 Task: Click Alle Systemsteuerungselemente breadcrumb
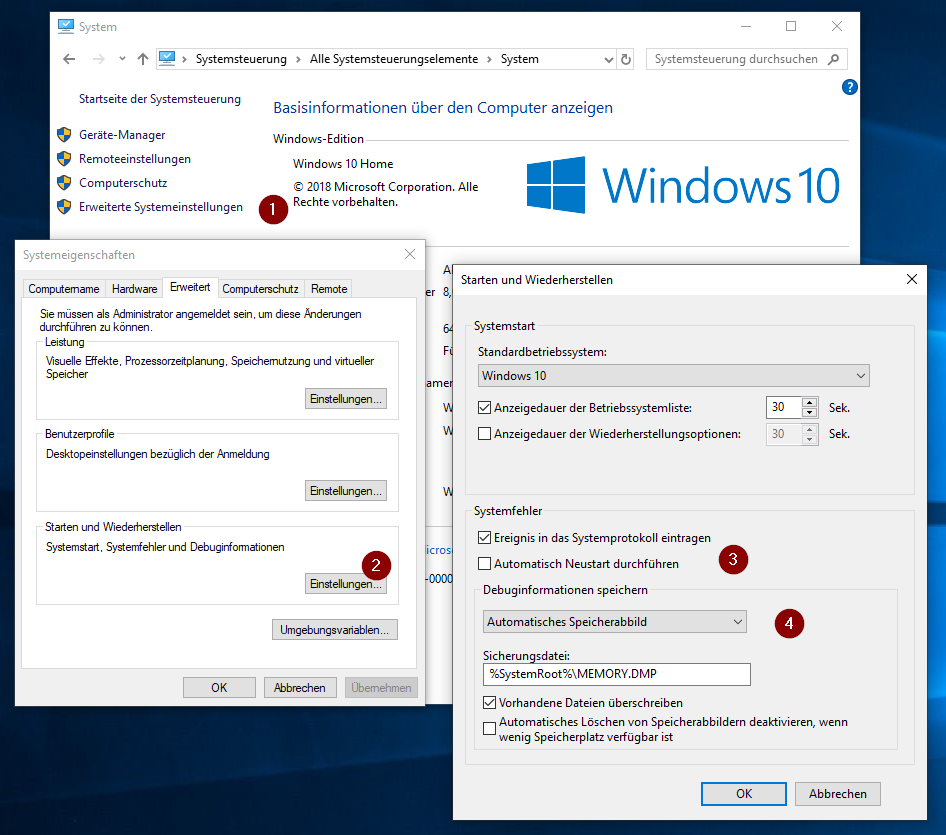394,59
